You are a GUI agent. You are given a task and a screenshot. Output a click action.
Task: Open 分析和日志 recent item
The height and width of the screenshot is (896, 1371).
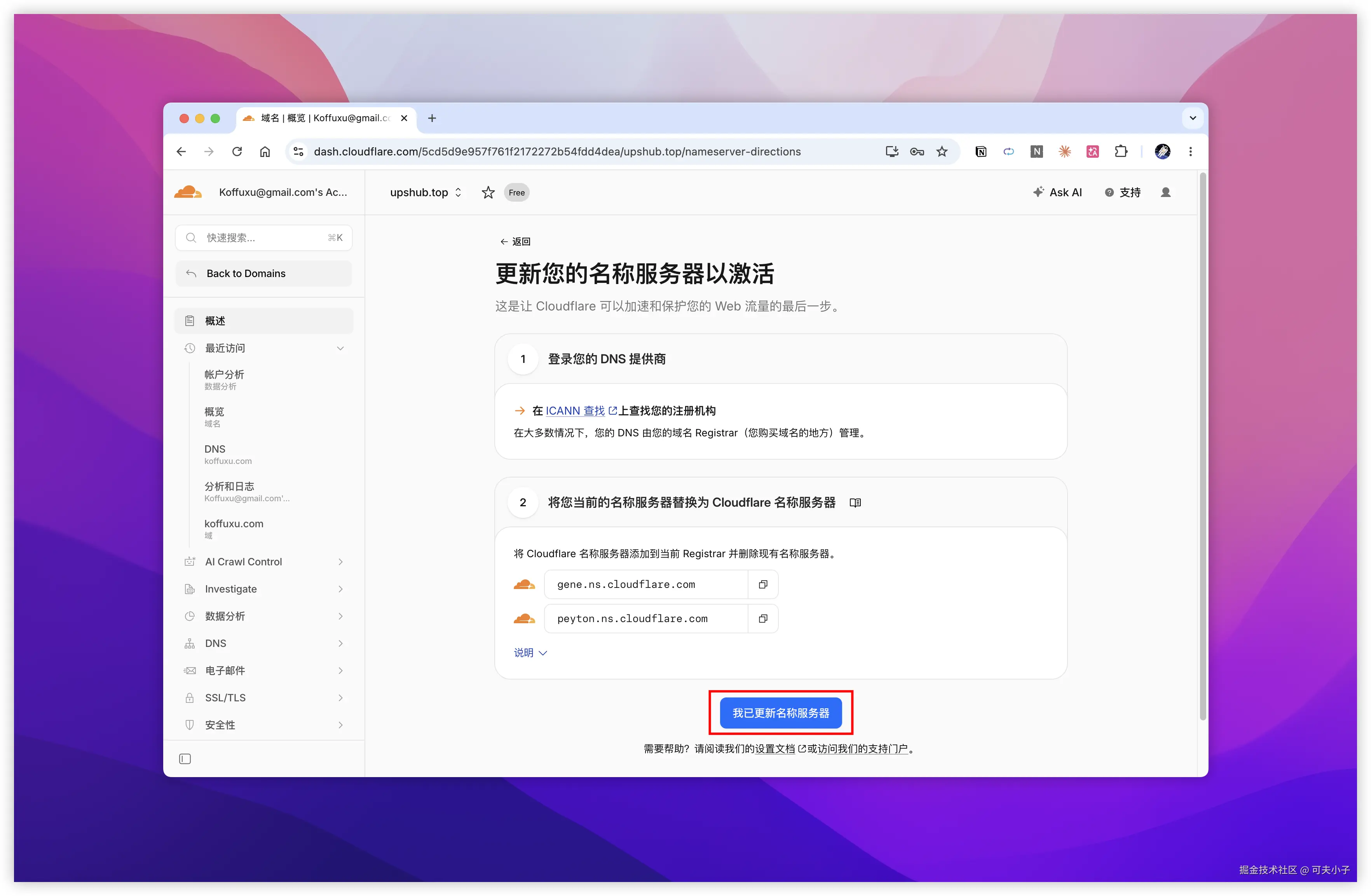tap(247, 492)
